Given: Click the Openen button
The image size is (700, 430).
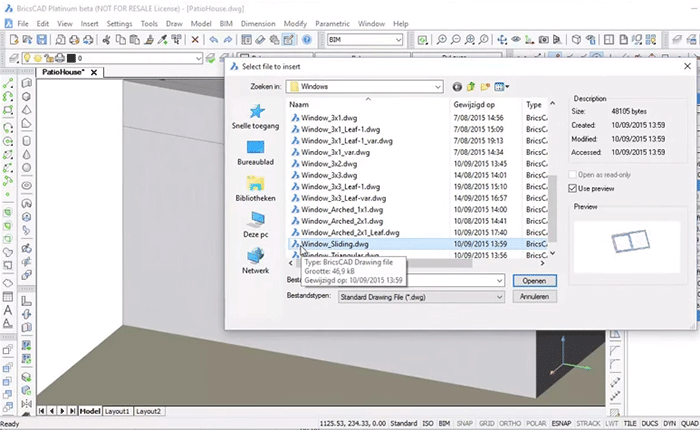Looking at the screenshot, I should pyautogui.click(x=534, y=281).
